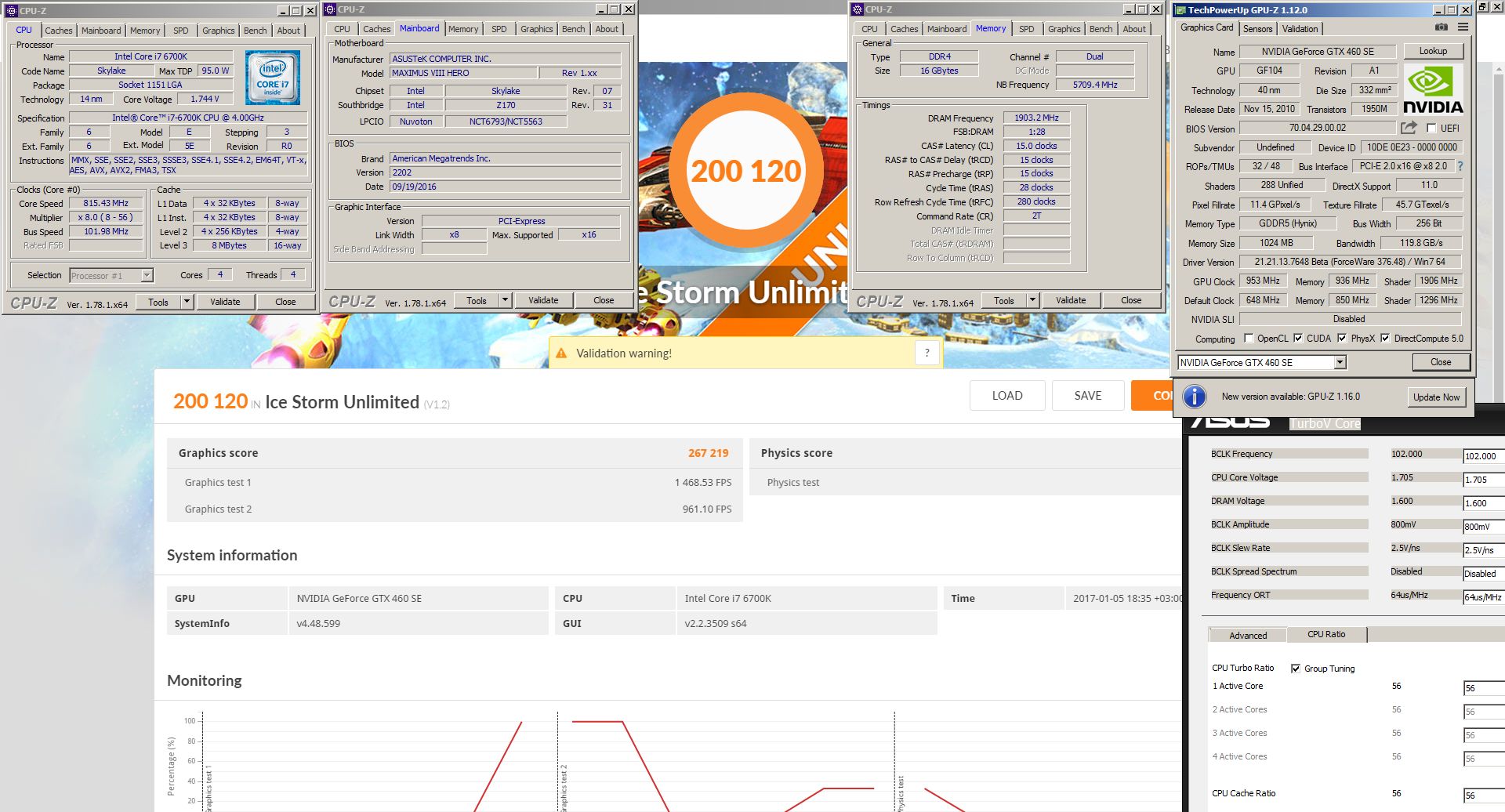The height and width of the screenshot is (812, 1505).
Task: Click the BIOS version export arrow icon
Action: point(1409,127)
